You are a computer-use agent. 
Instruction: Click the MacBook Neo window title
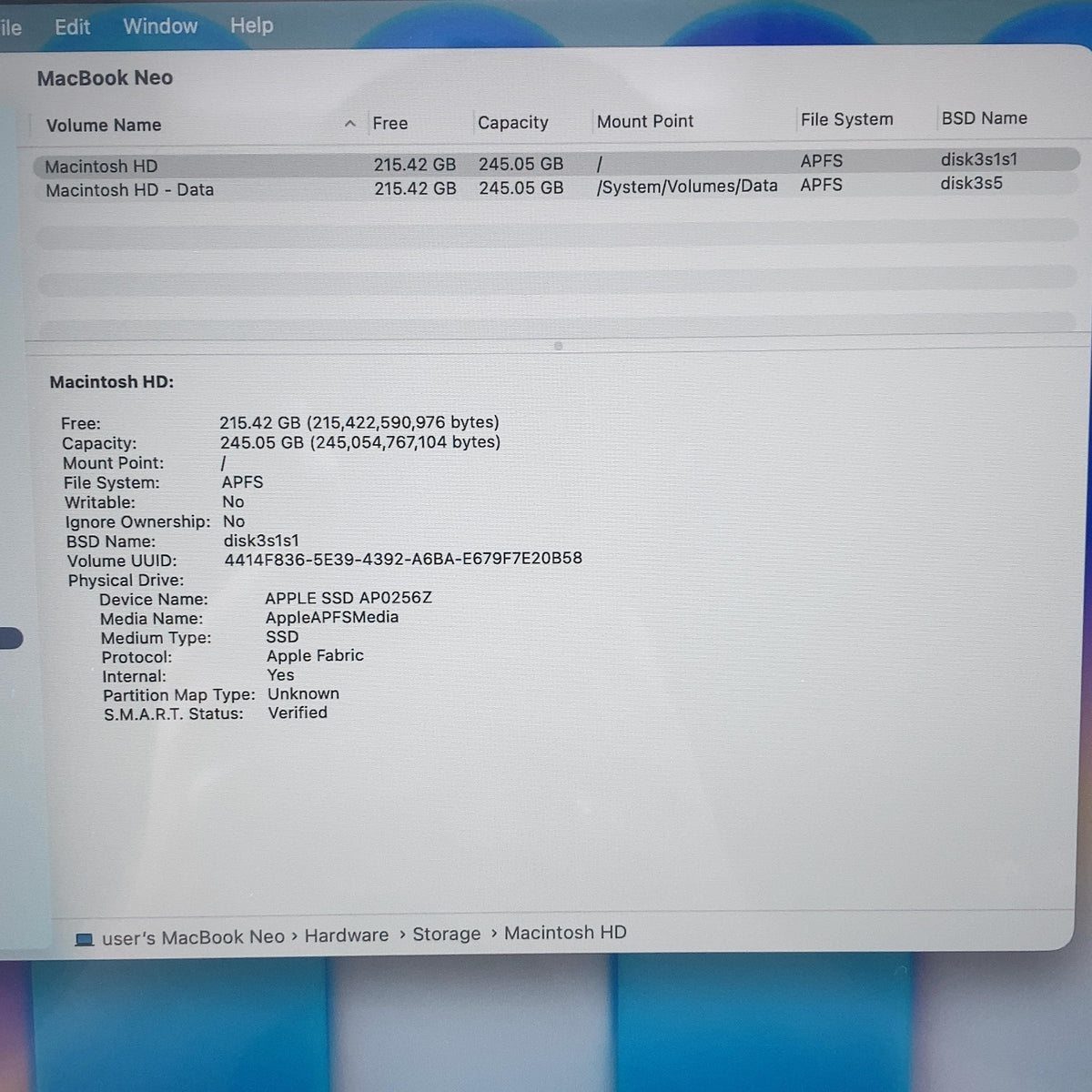[105, 78]
